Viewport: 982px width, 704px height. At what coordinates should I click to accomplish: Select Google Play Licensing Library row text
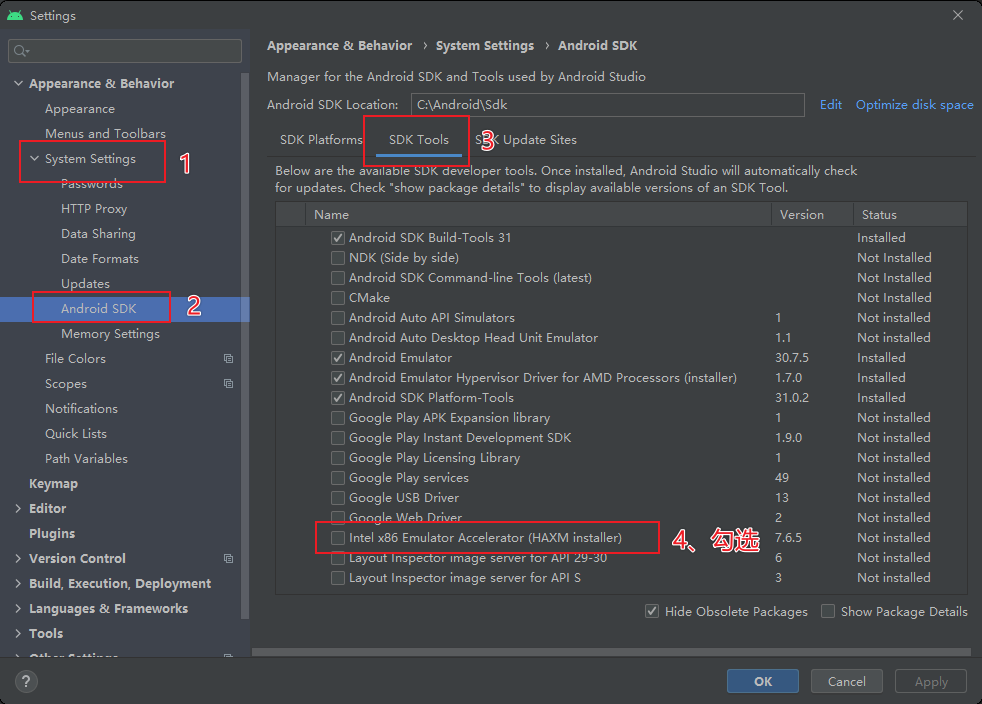tap(434, 458)
